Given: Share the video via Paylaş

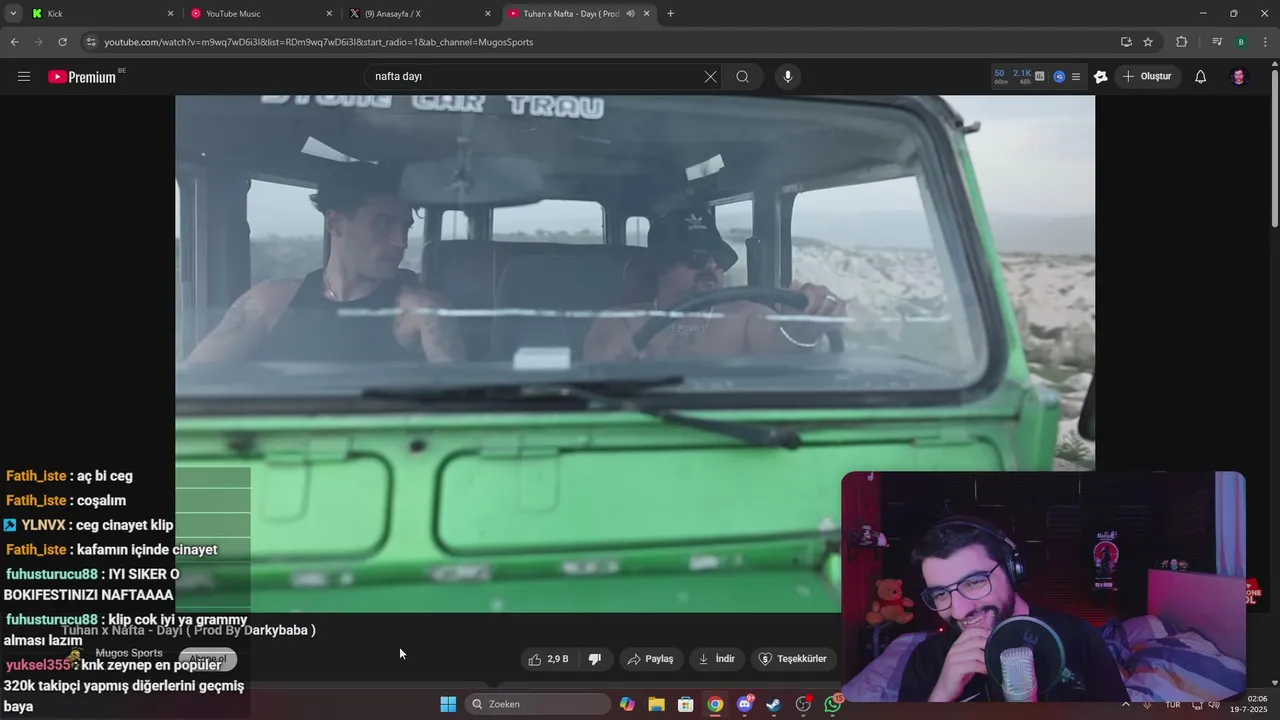Looking at the screenshot, I should click(650, 659).
